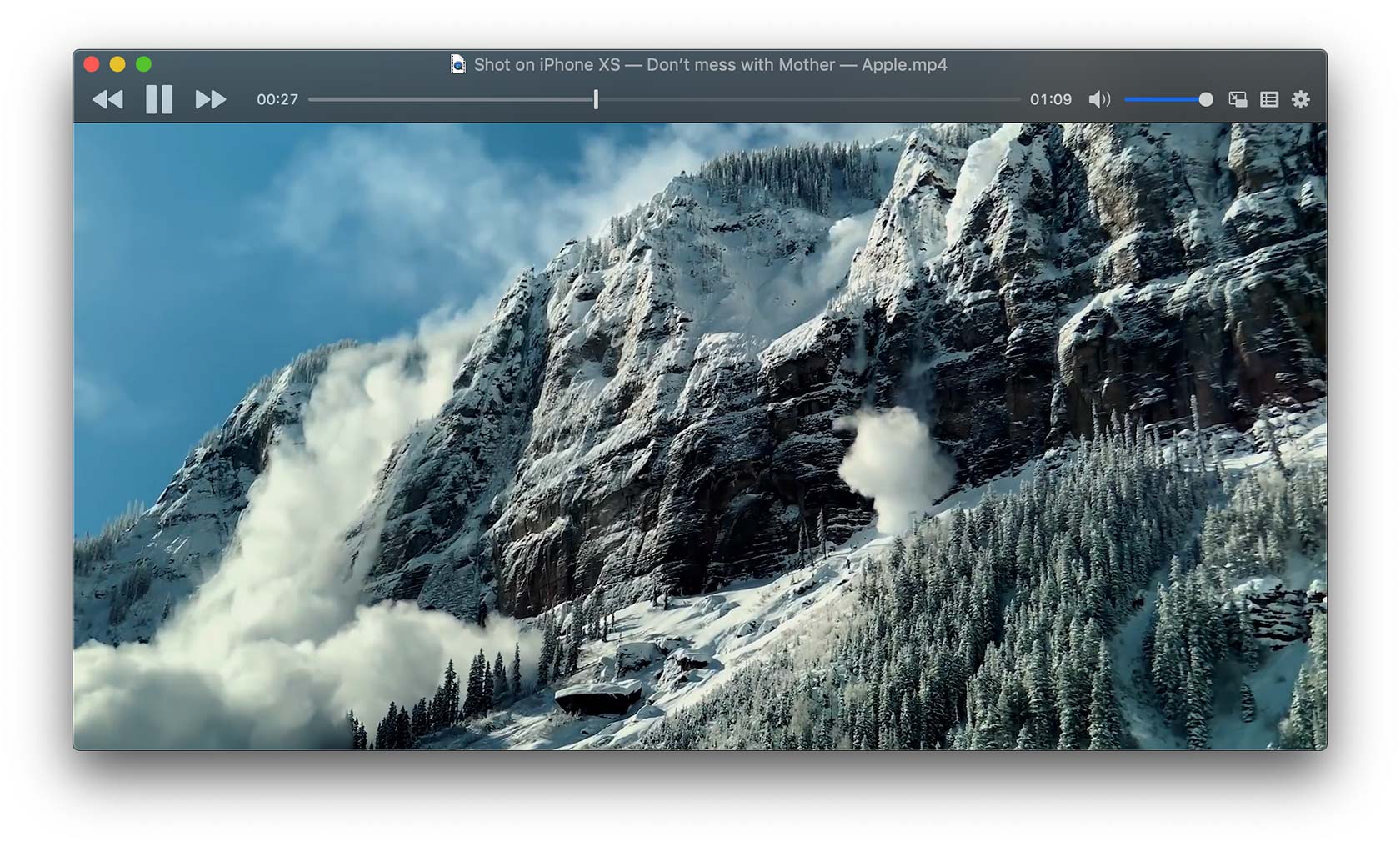Open the settings gear menu

tap(1301, 99)
